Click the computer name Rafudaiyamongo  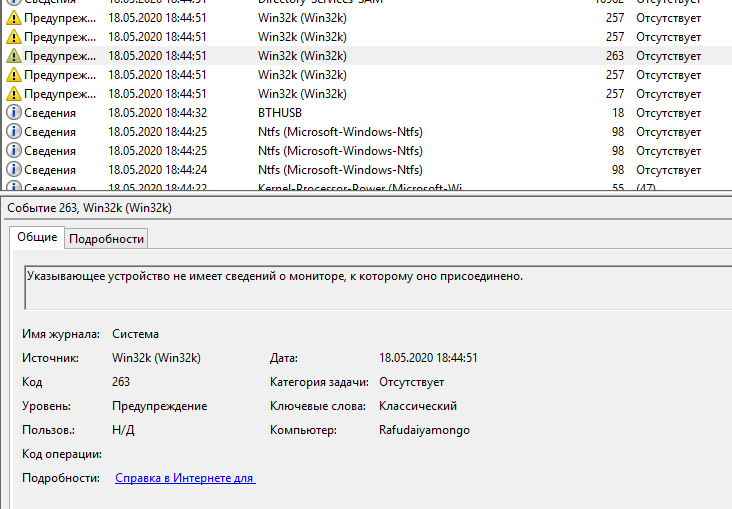pyautogui.click(x=424, y=430)
